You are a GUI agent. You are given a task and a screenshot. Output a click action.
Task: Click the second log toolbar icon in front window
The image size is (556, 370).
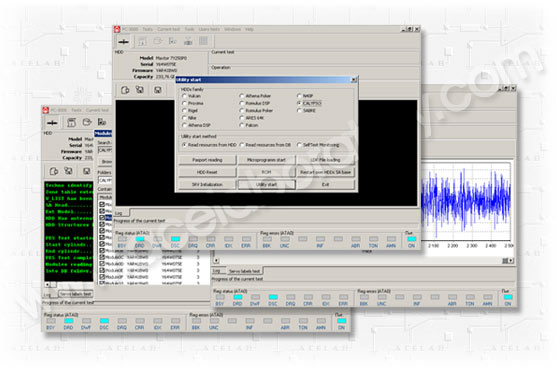click(140, 90)
